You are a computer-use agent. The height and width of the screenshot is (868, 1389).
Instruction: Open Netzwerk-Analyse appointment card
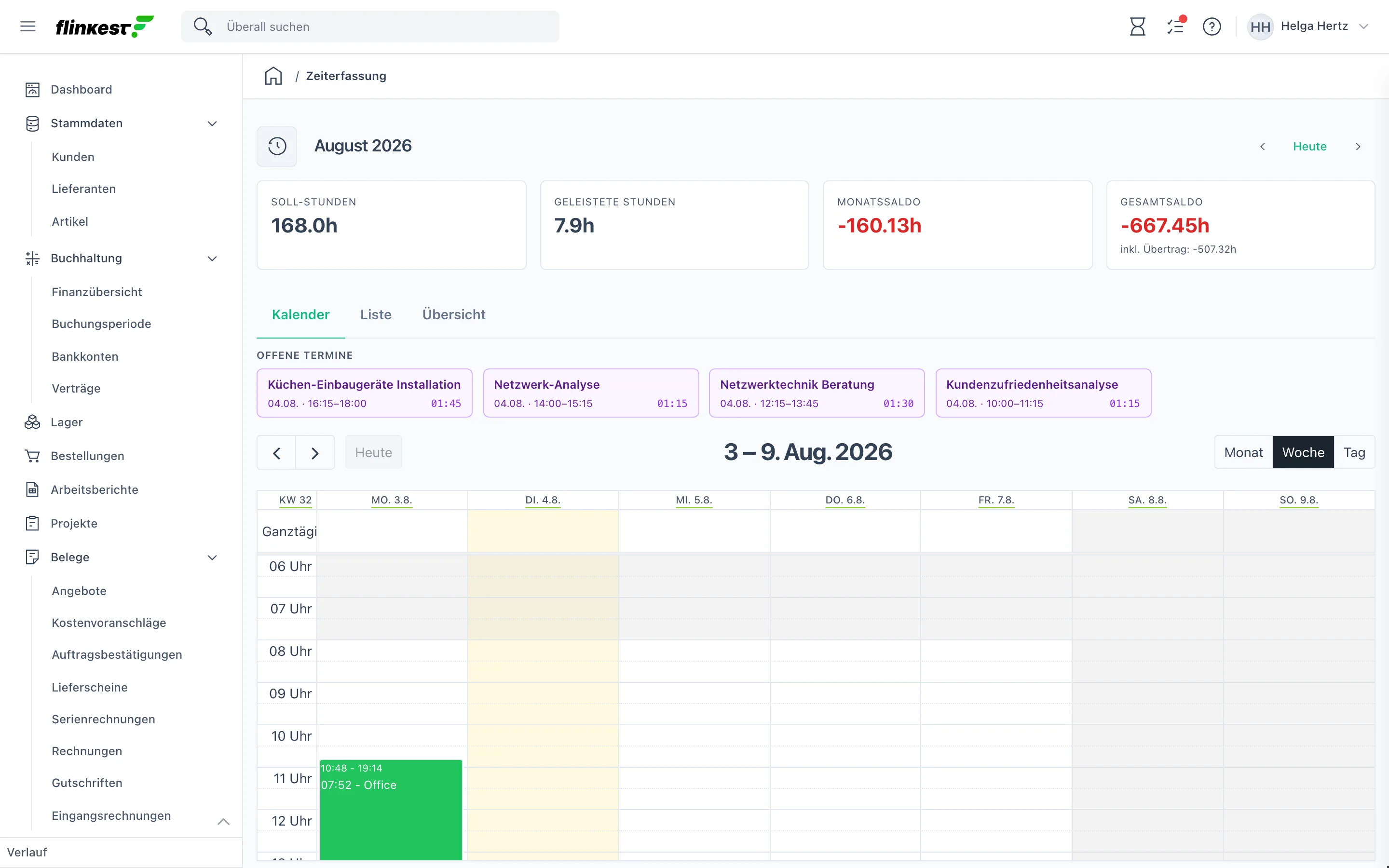coord(591,393)
